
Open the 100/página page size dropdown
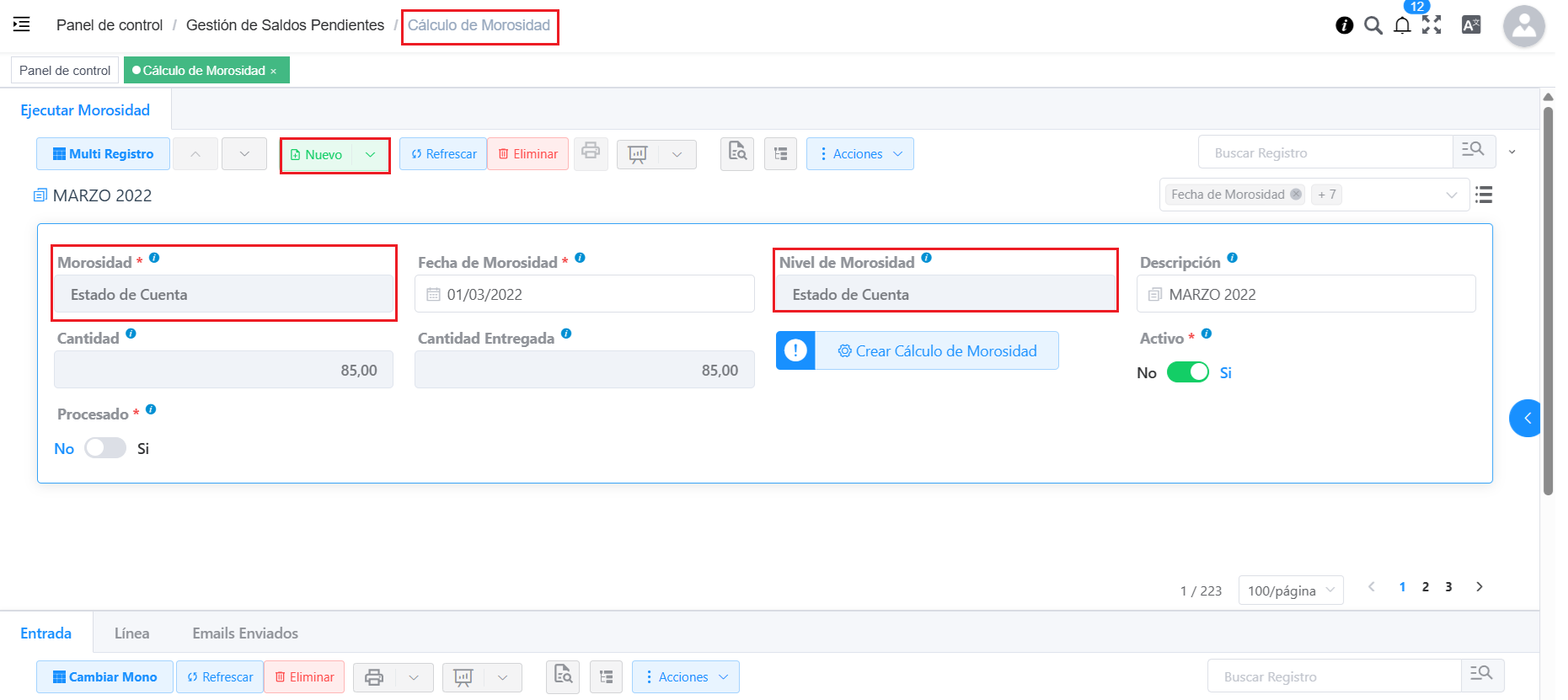pos(1290,590)
